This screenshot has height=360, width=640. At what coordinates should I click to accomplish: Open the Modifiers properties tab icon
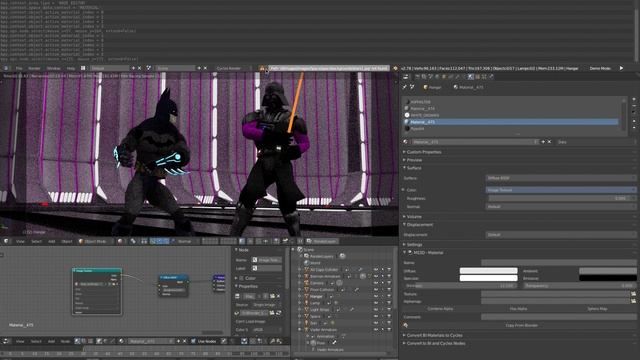458,76
